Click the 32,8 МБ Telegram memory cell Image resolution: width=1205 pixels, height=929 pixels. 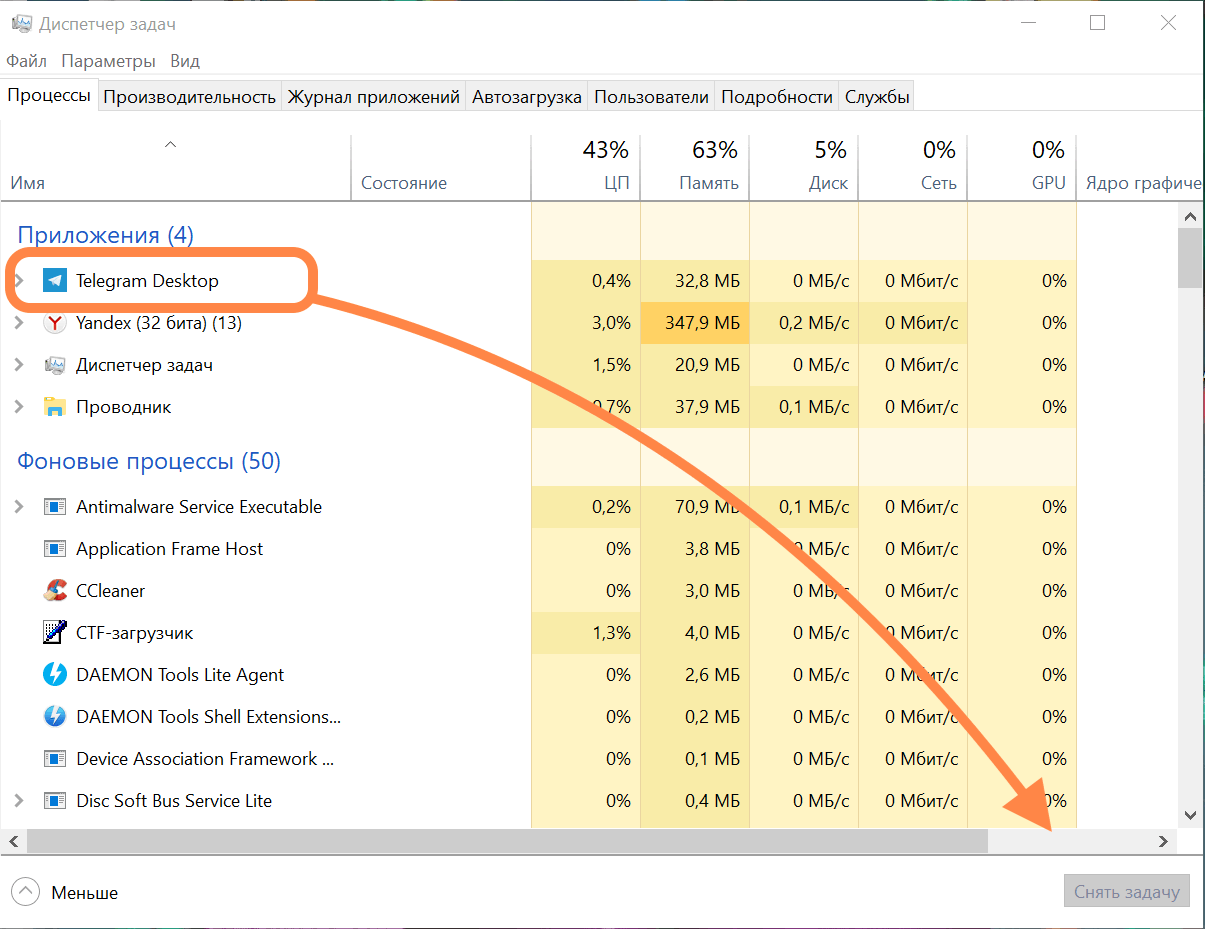(695, 281)
